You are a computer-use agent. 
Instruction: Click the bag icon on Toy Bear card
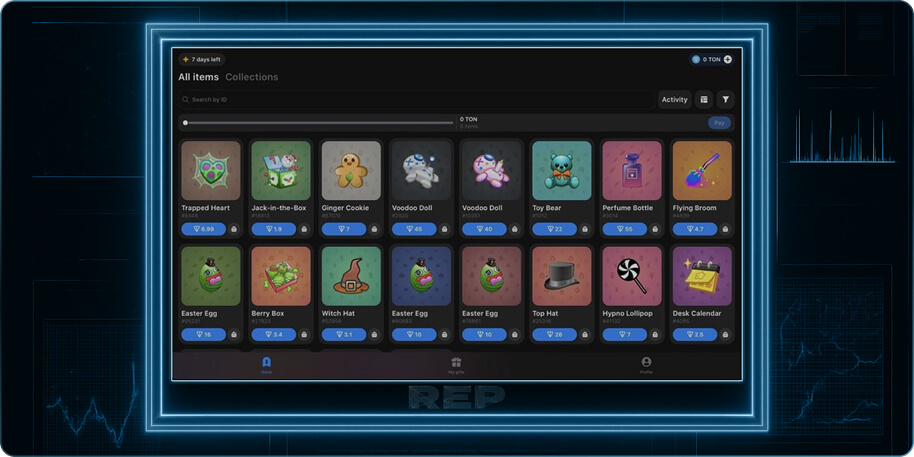(585, 229)
